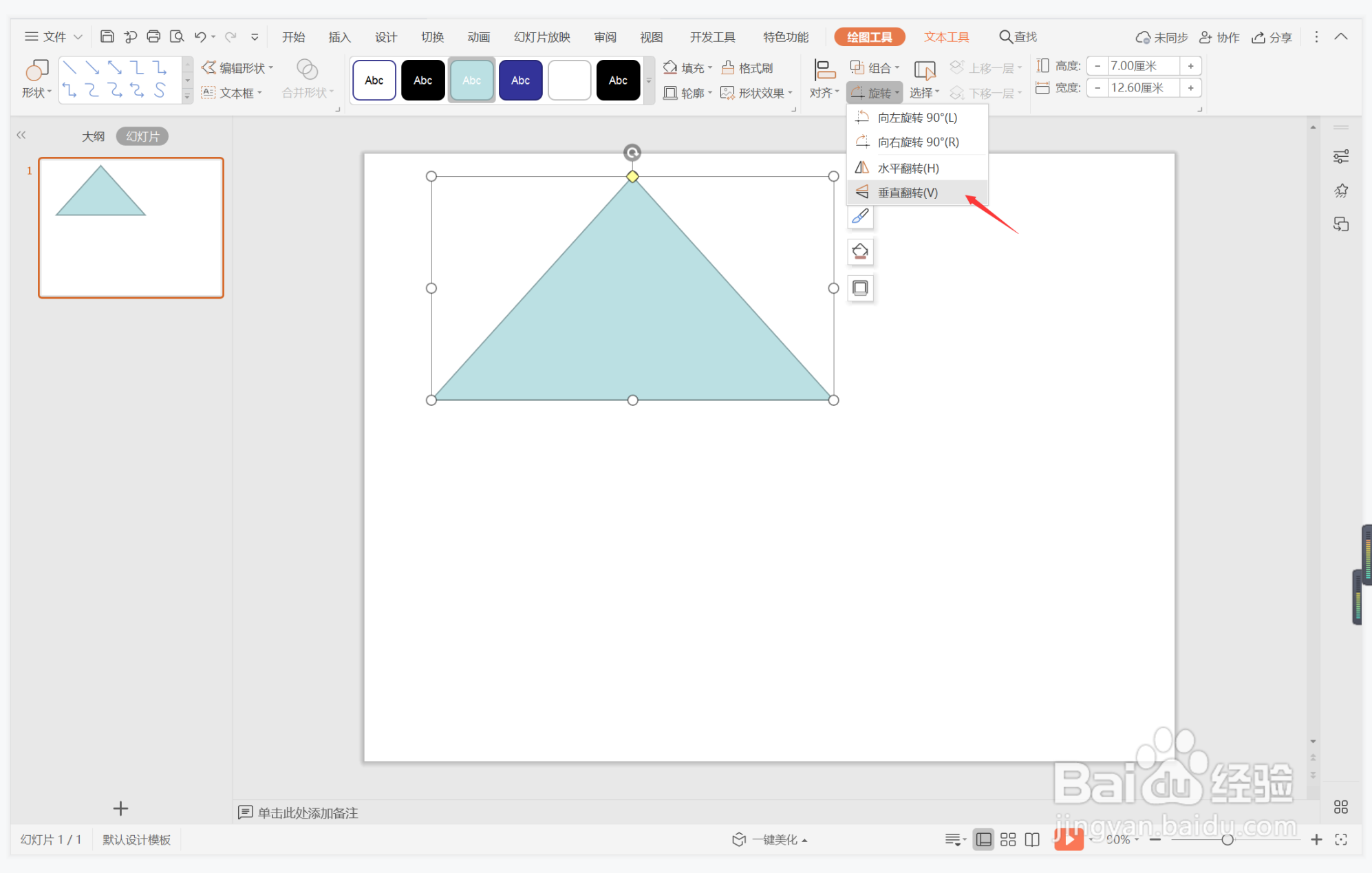Click the height 7.00厘米 input field
Image resolution: width=1372 pixels, height=873 pixels.
pos(1142,66)
